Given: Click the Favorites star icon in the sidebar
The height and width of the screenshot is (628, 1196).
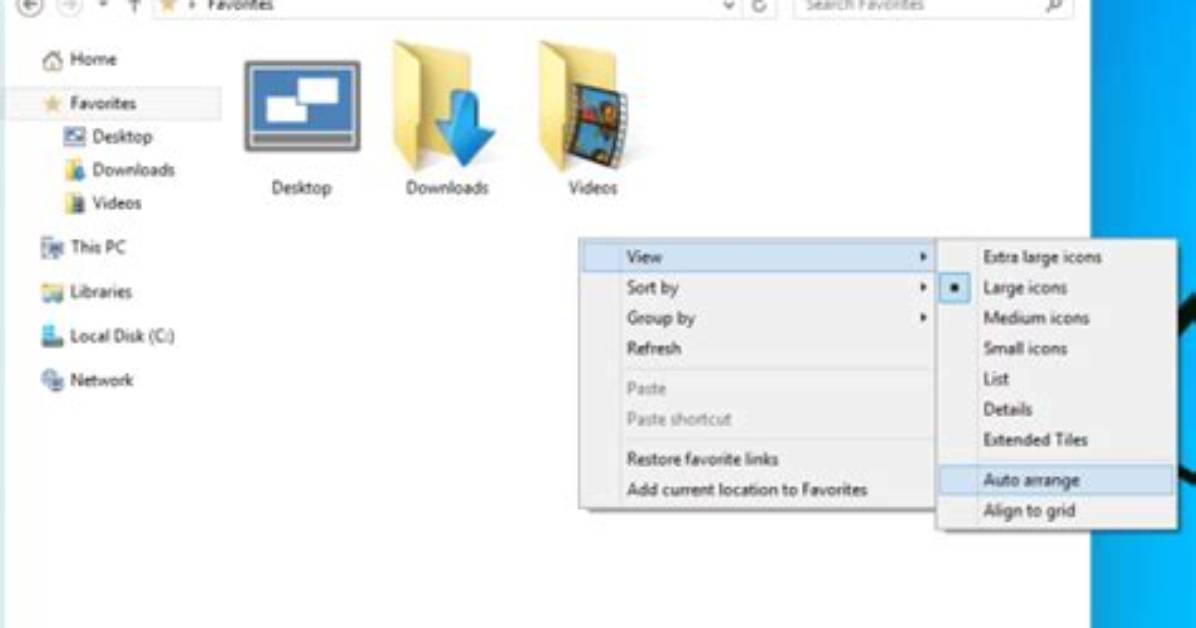Looking at the screenshot, I should [52, 104].
